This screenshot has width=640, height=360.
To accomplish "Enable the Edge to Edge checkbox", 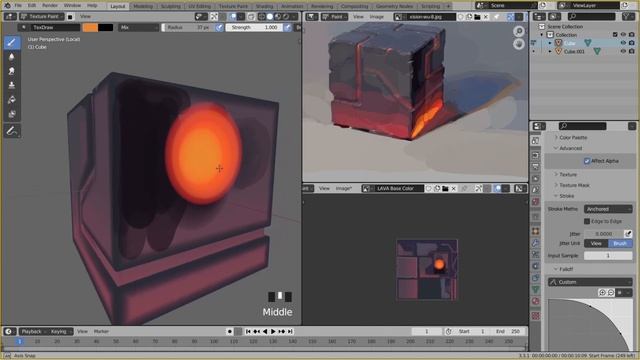I will tap(587, 221).
